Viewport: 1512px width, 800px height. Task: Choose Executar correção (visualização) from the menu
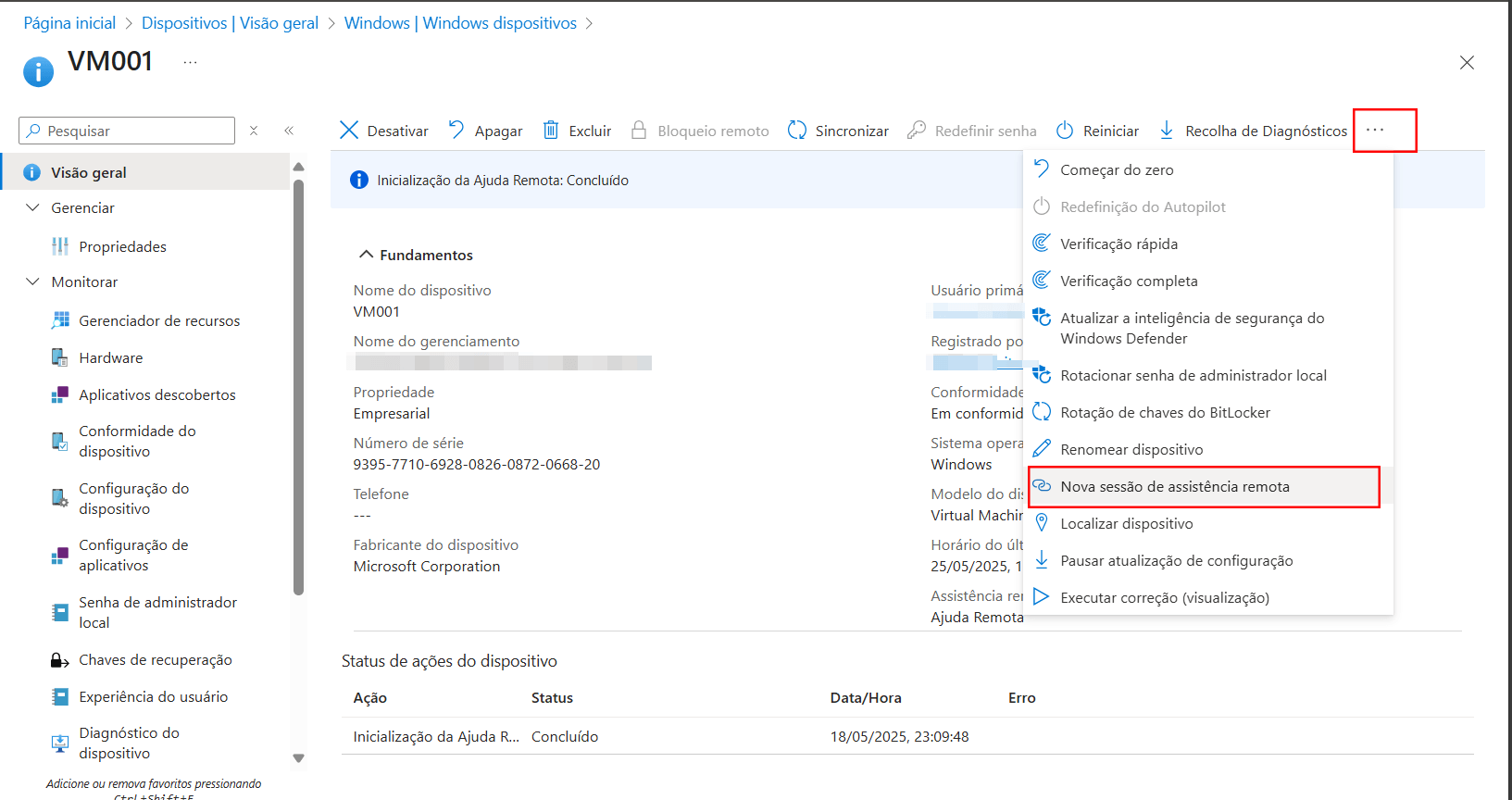click(x=1208, y=597)
